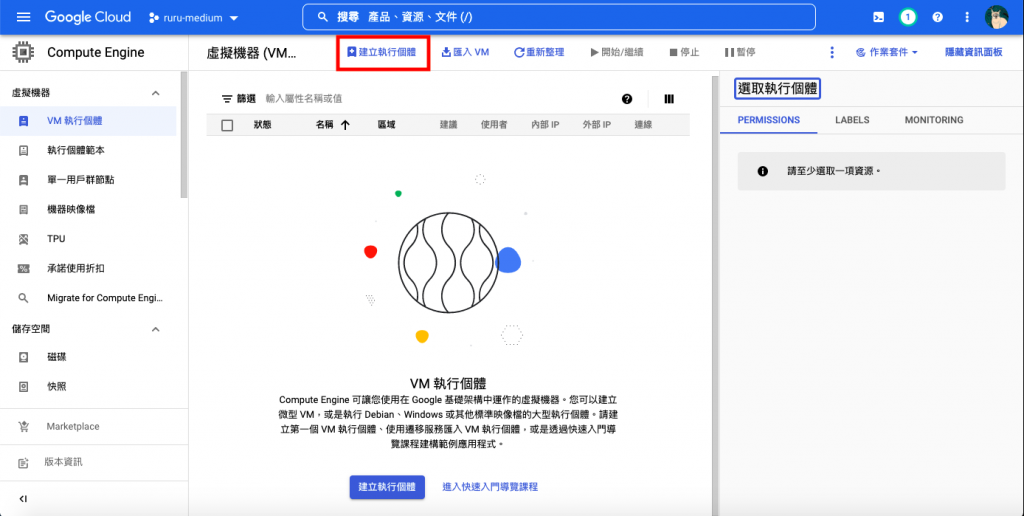Click 進入快速入門導覽課程 link
The height and width of the screenshot is (516, 1024).
(490, 487)
